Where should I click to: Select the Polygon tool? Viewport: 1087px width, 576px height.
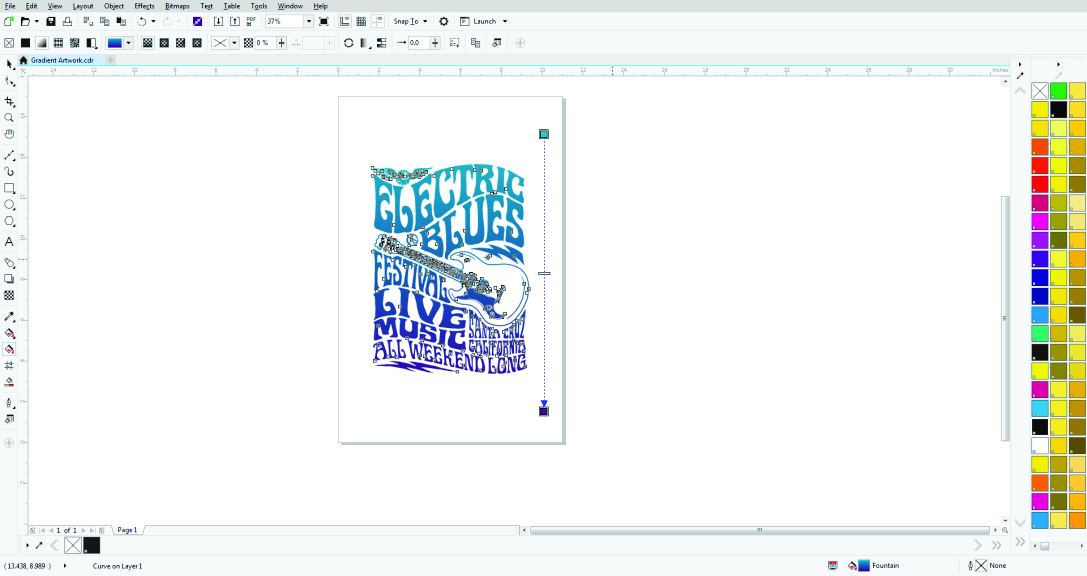9,221
